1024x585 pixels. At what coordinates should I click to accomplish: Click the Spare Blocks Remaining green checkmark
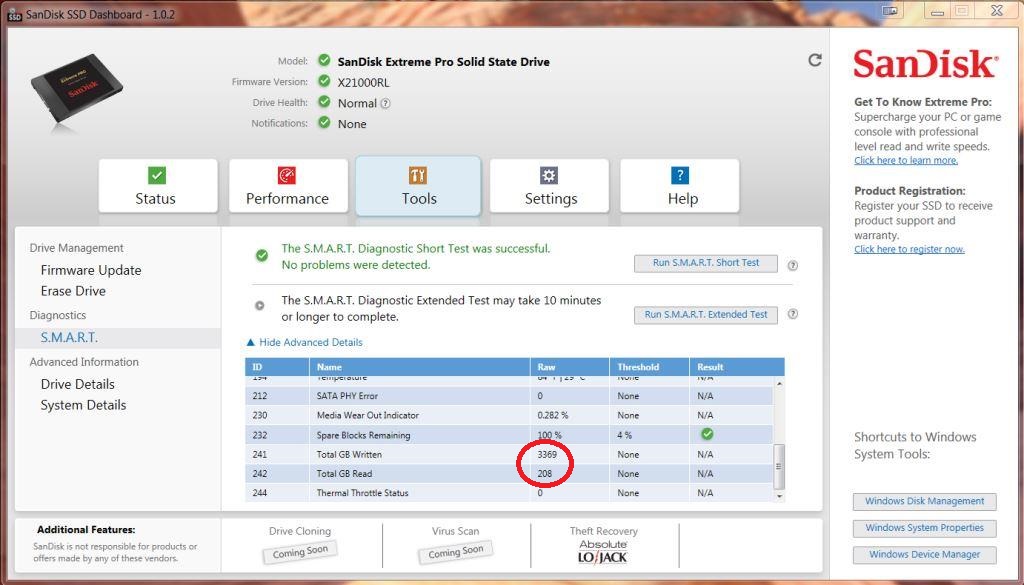click(707, 434)
